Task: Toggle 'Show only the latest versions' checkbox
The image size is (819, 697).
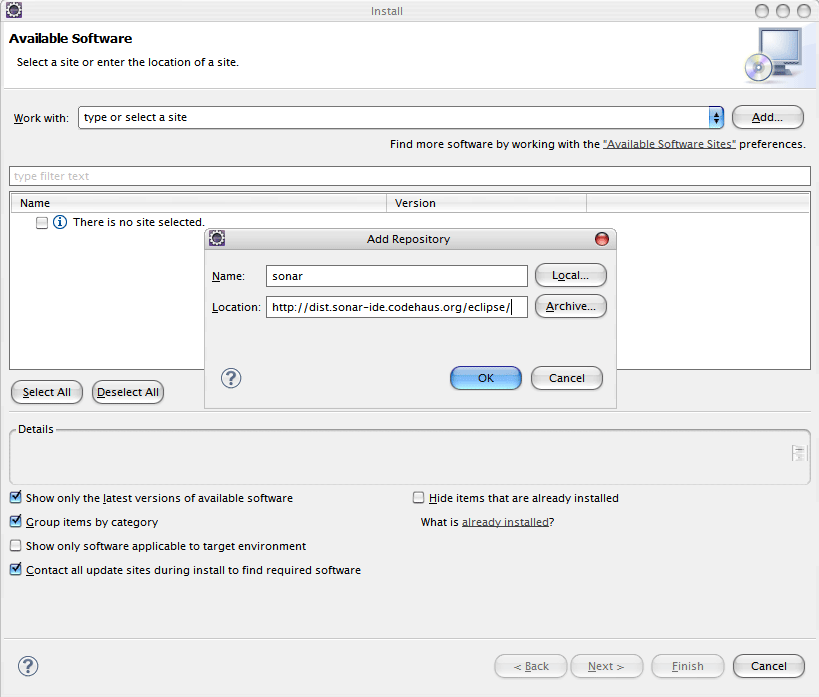Action: pos(16,498)
